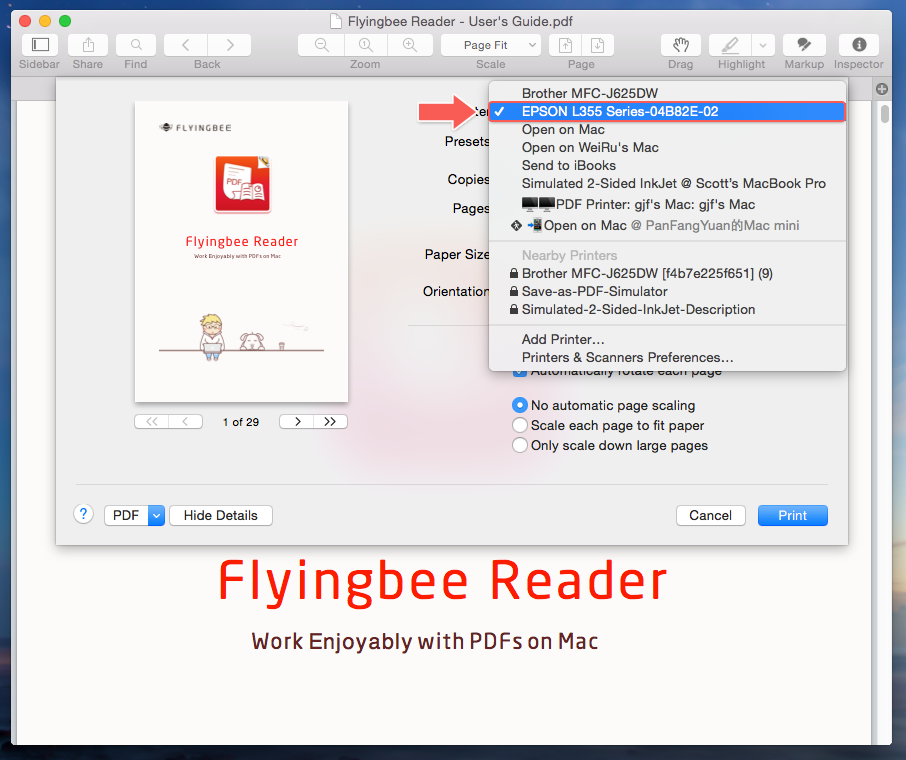
Task: Open PDF options dropdown arrow
Action: [x=156, y=515]
